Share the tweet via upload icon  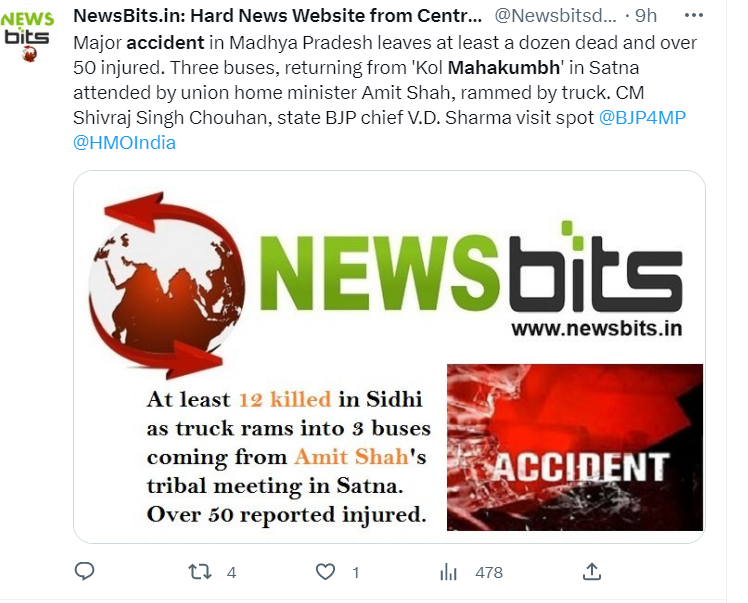tap(592, 571)
